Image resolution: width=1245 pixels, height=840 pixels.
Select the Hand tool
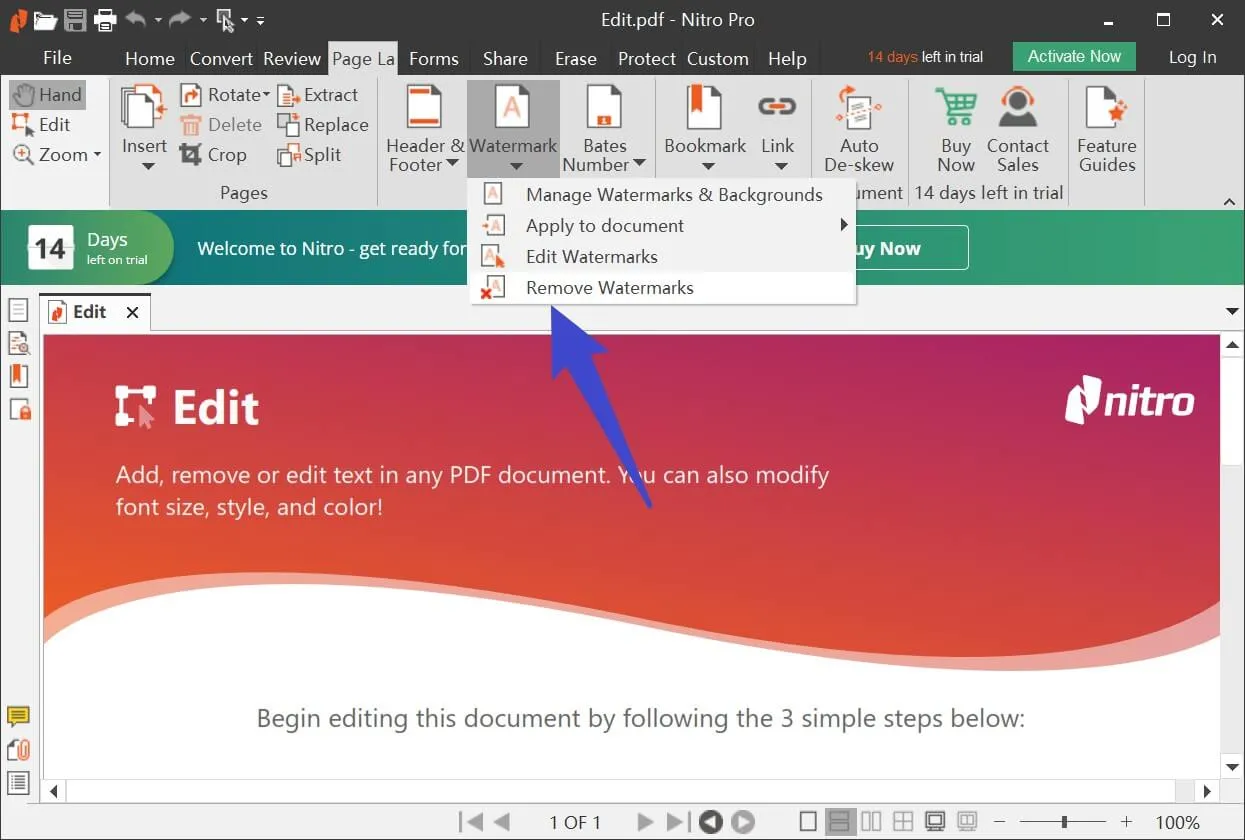[x=47, y=95]
